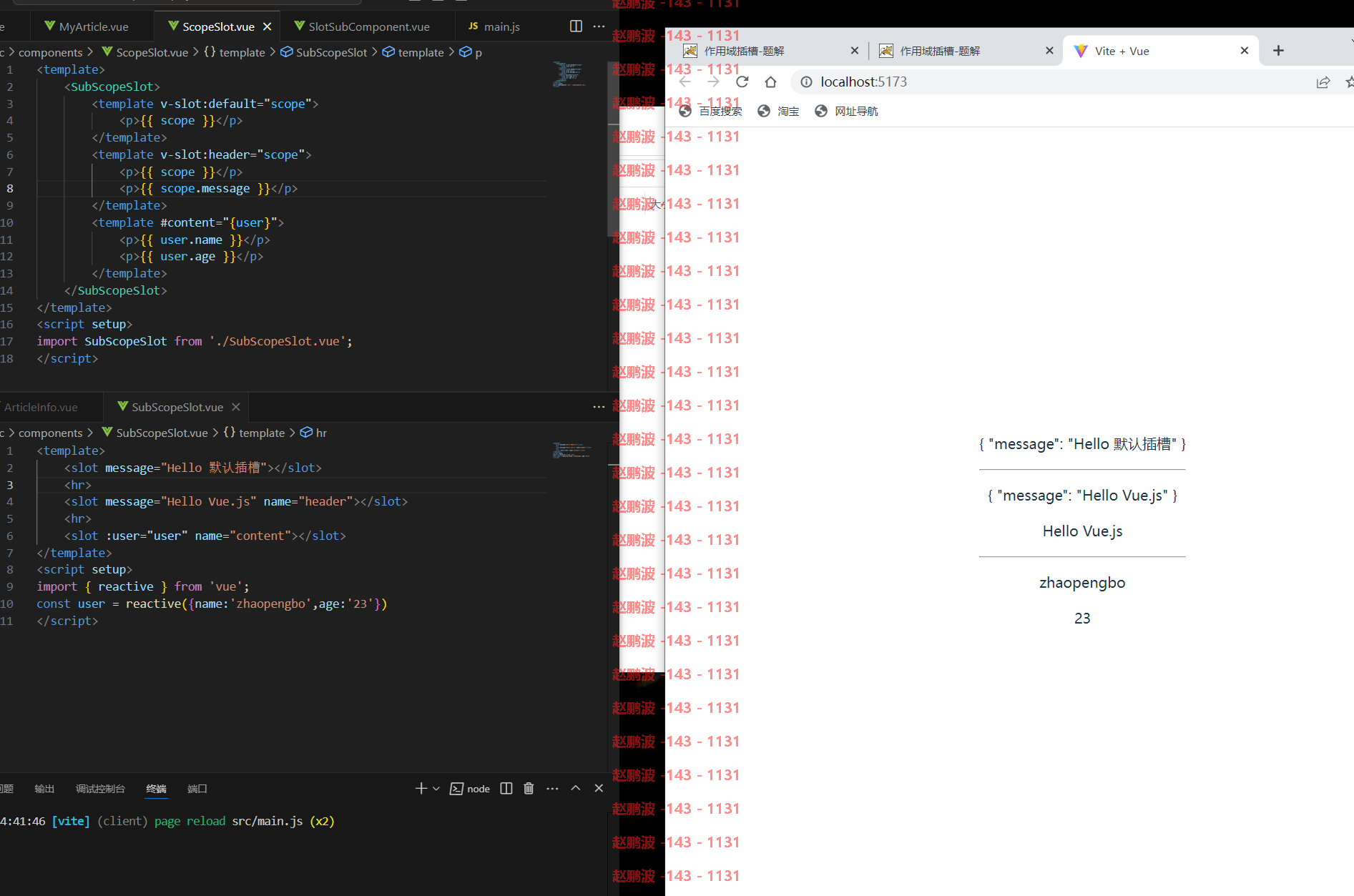
Task: Click lower editor minimap preview
Action: click(x=571, y=451)
